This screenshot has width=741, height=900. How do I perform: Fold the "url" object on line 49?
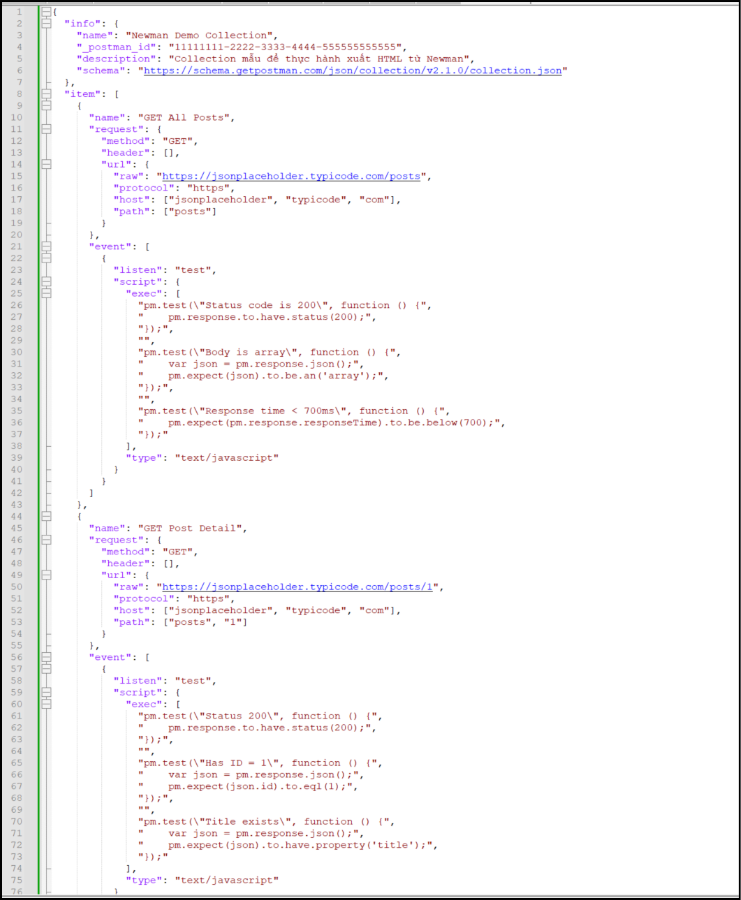pyautogui.click(x=46, y=575)
